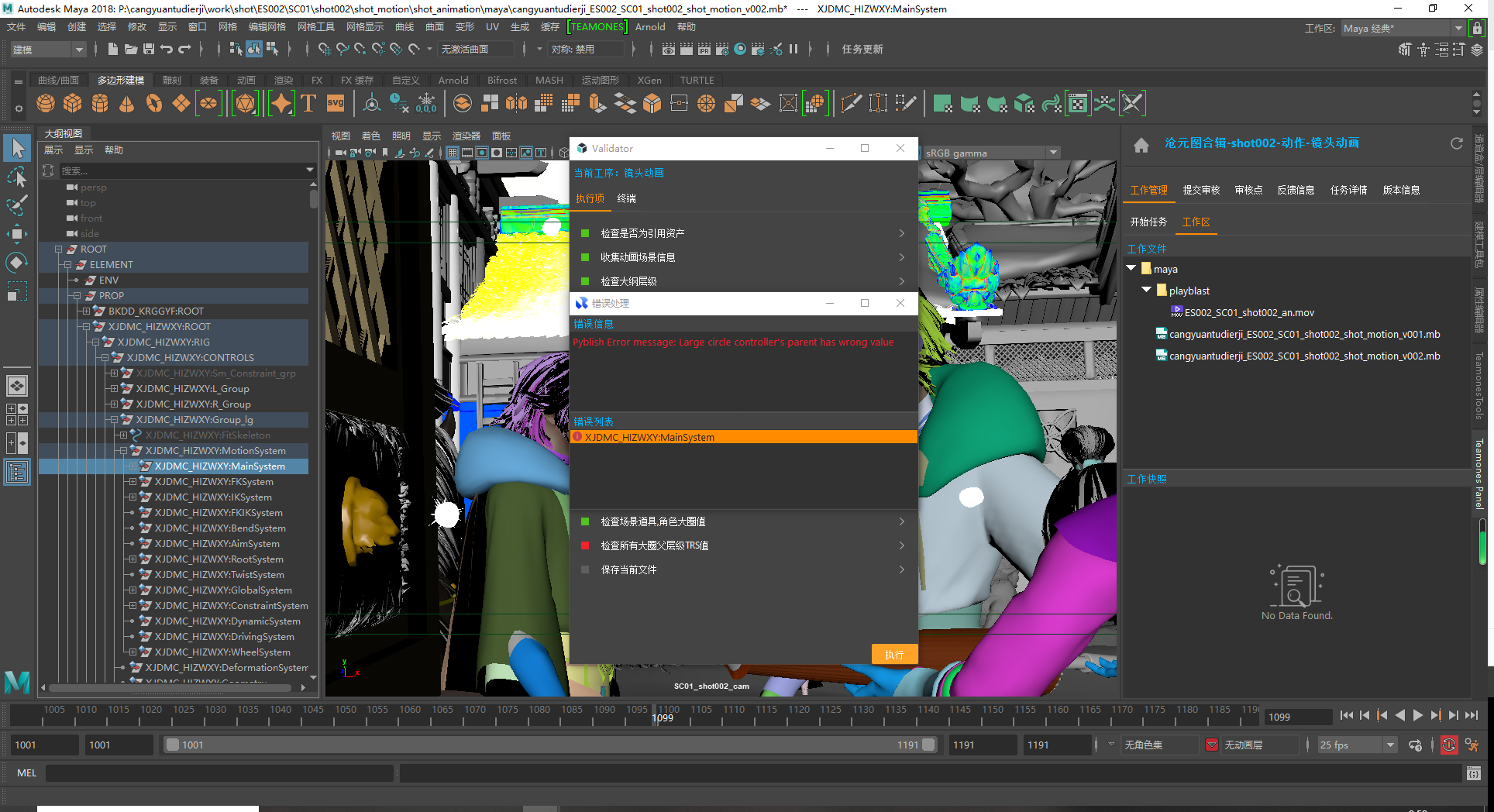The width and height of the screenshot is (1494, 812).
Task: Toggle viewport grid display icon
Action: coord(453,153)
